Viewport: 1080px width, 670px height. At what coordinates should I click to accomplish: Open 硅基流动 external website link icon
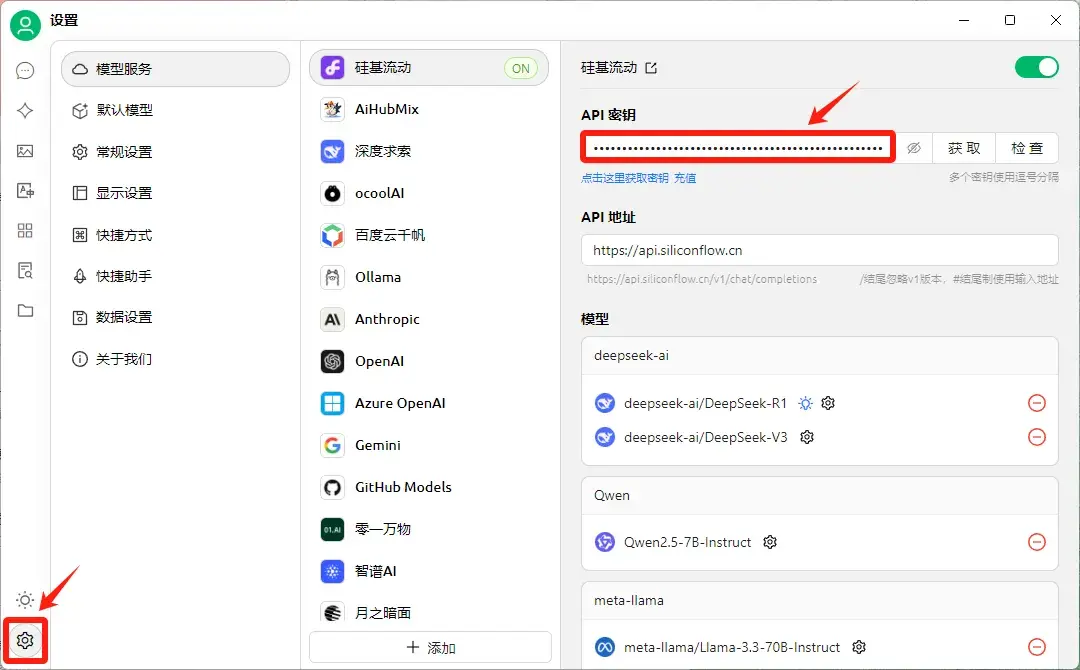[x=651, y=67]
